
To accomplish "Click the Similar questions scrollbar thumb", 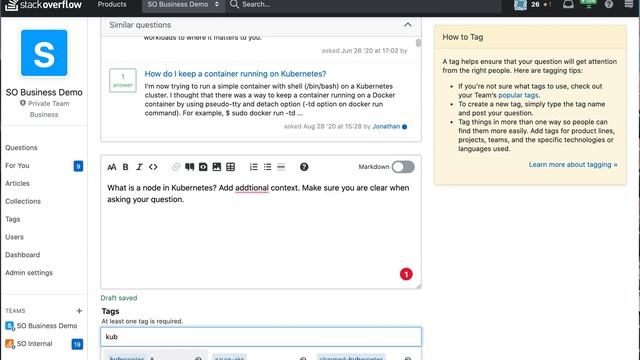I will [418, 43].
